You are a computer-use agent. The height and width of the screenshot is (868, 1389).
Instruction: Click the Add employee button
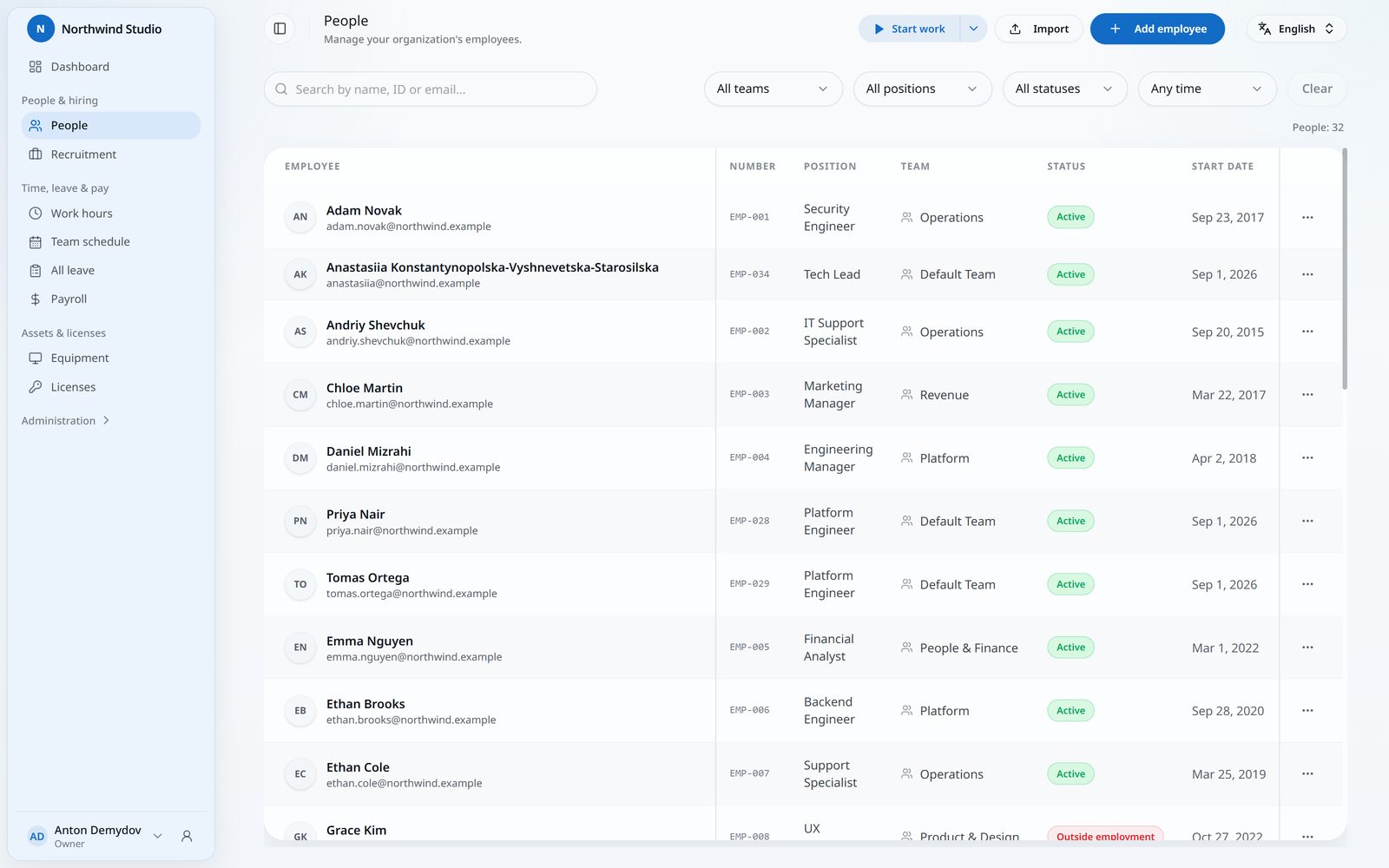(1157, 29)
